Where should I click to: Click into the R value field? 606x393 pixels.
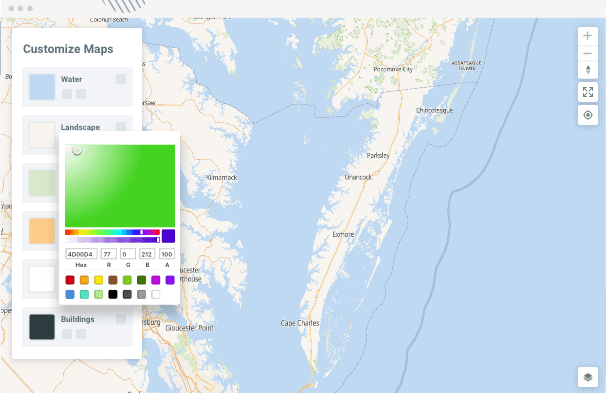tap(109, 254)
